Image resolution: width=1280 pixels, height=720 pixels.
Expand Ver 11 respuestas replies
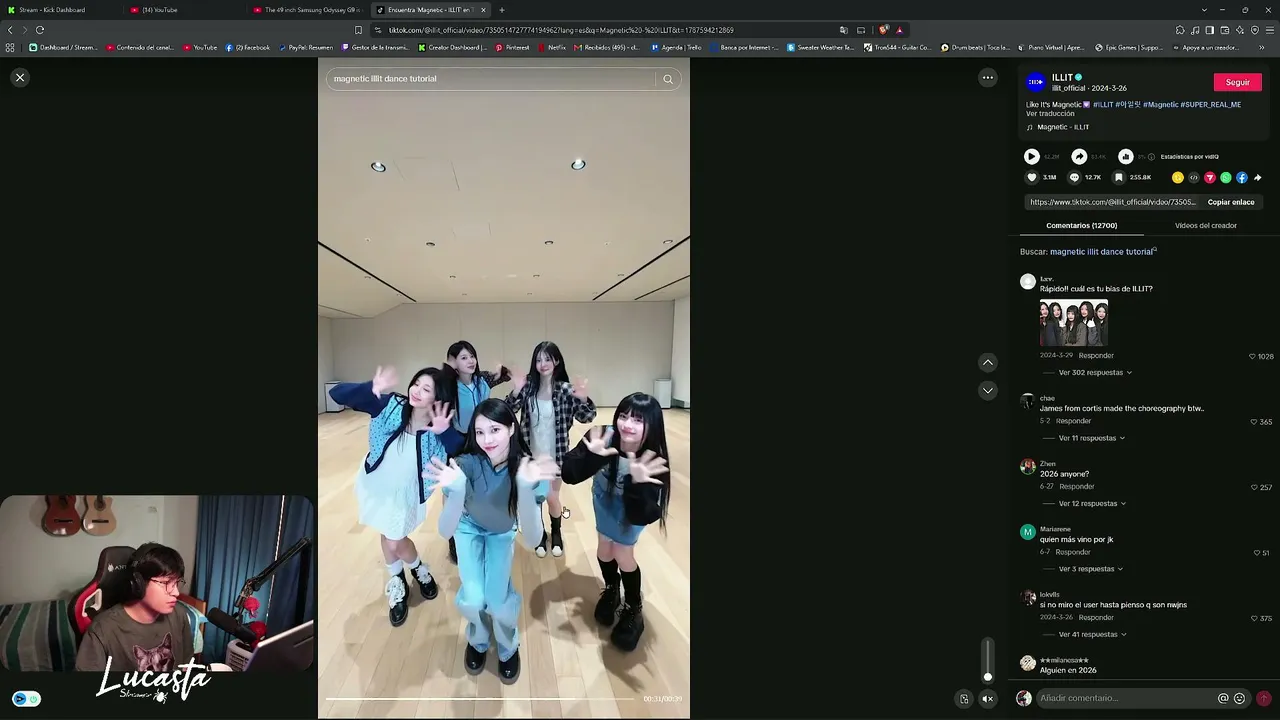point(1092,438)
